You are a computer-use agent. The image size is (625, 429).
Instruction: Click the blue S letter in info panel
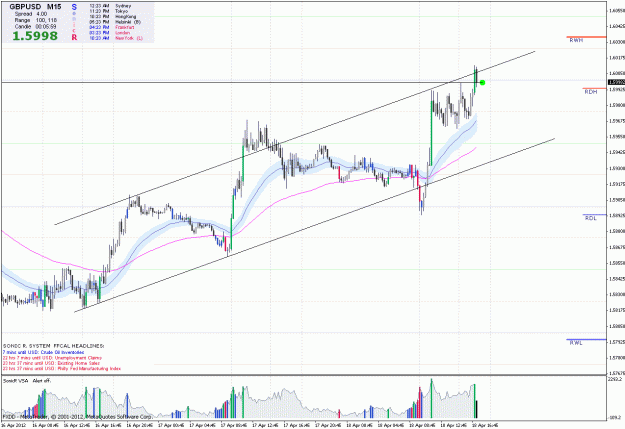click(x=74, y=7)
